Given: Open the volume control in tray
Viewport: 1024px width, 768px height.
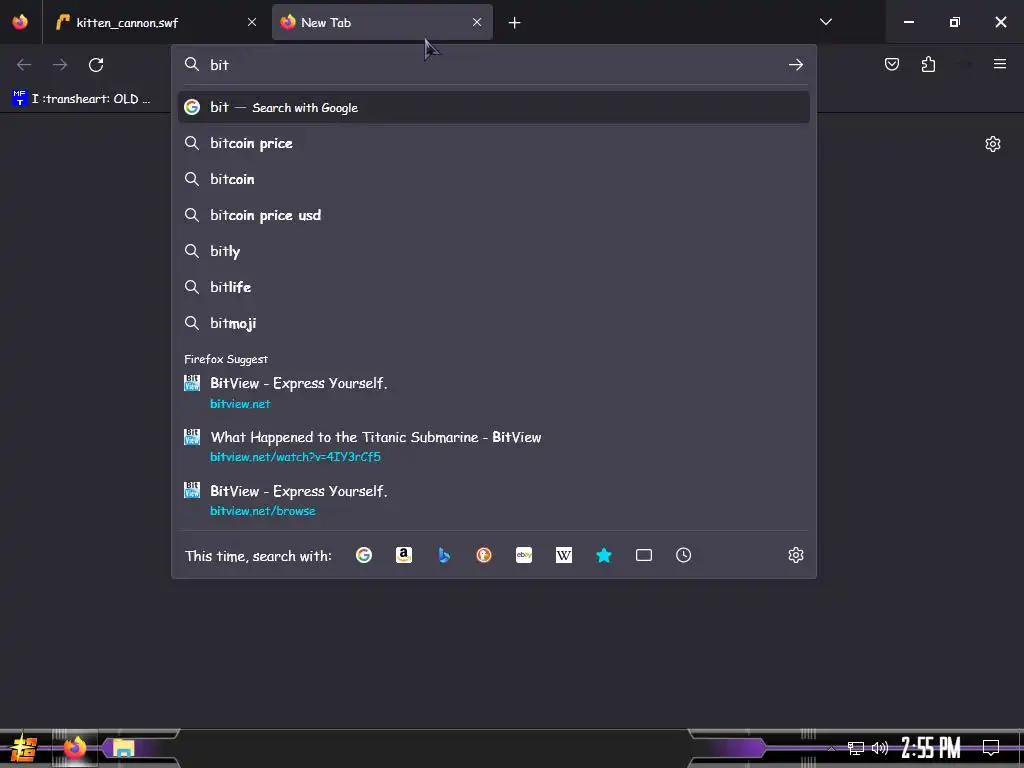Looking at the screenshot, I should [880, 748].
